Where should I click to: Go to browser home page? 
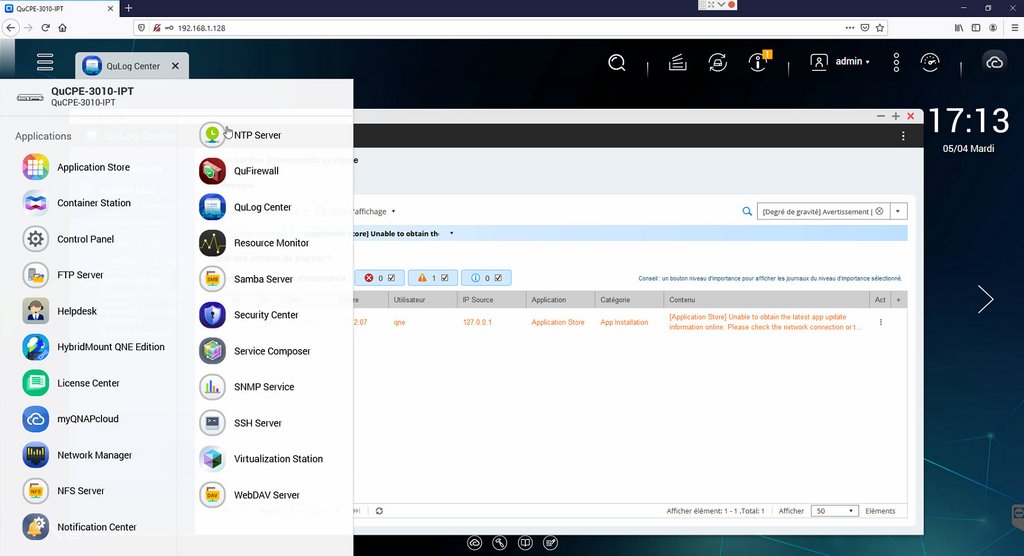(x=63, y=27)
